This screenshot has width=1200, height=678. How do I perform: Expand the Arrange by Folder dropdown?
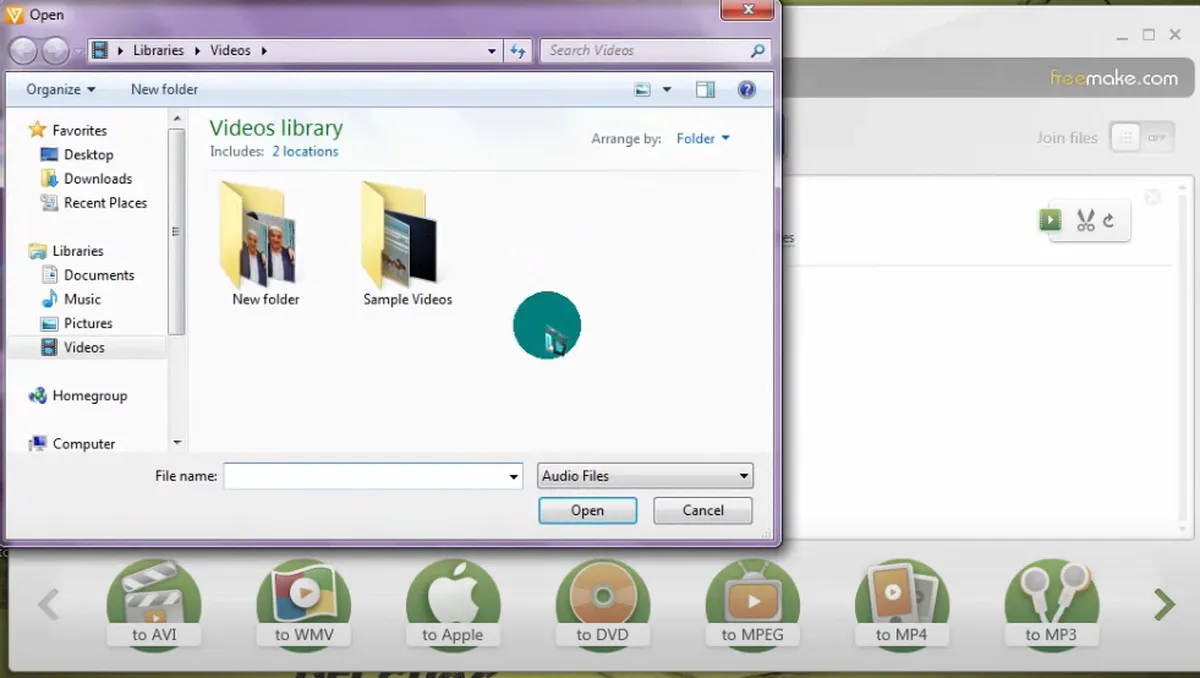click(703, 139)
